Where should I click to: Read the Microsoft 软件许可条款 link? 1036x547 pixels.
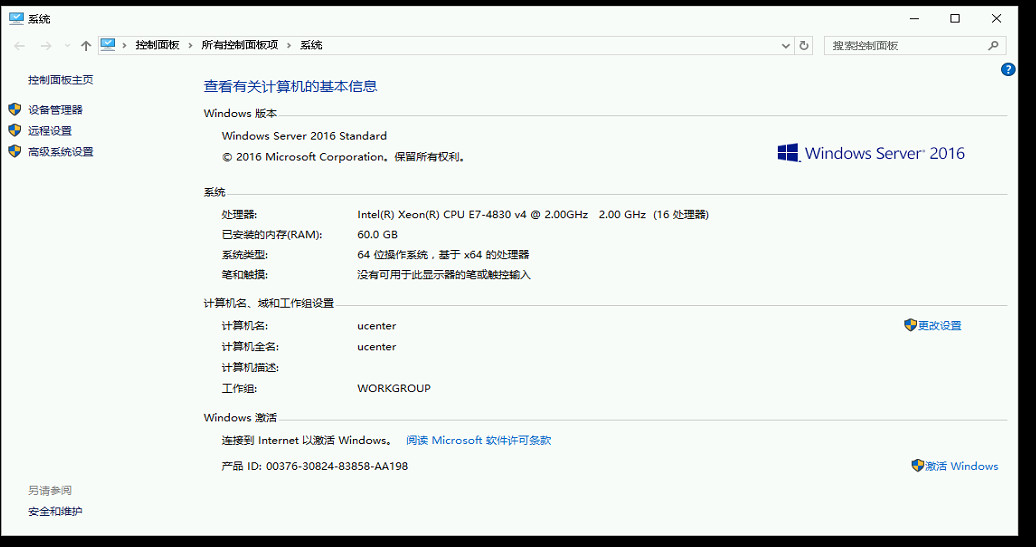pos(478,440)
